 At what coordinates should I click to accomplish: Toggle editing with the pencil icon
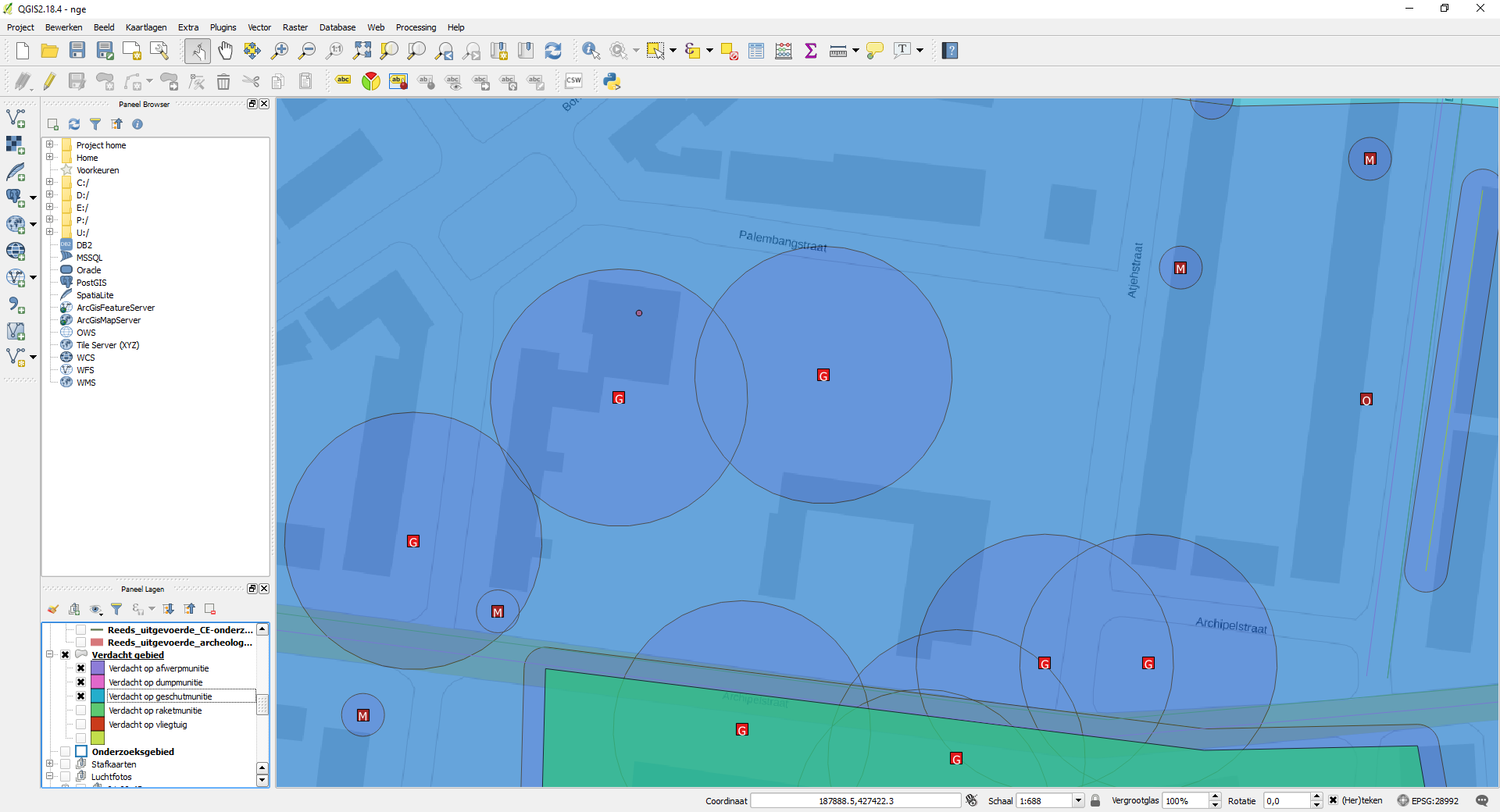coord(50,81)
